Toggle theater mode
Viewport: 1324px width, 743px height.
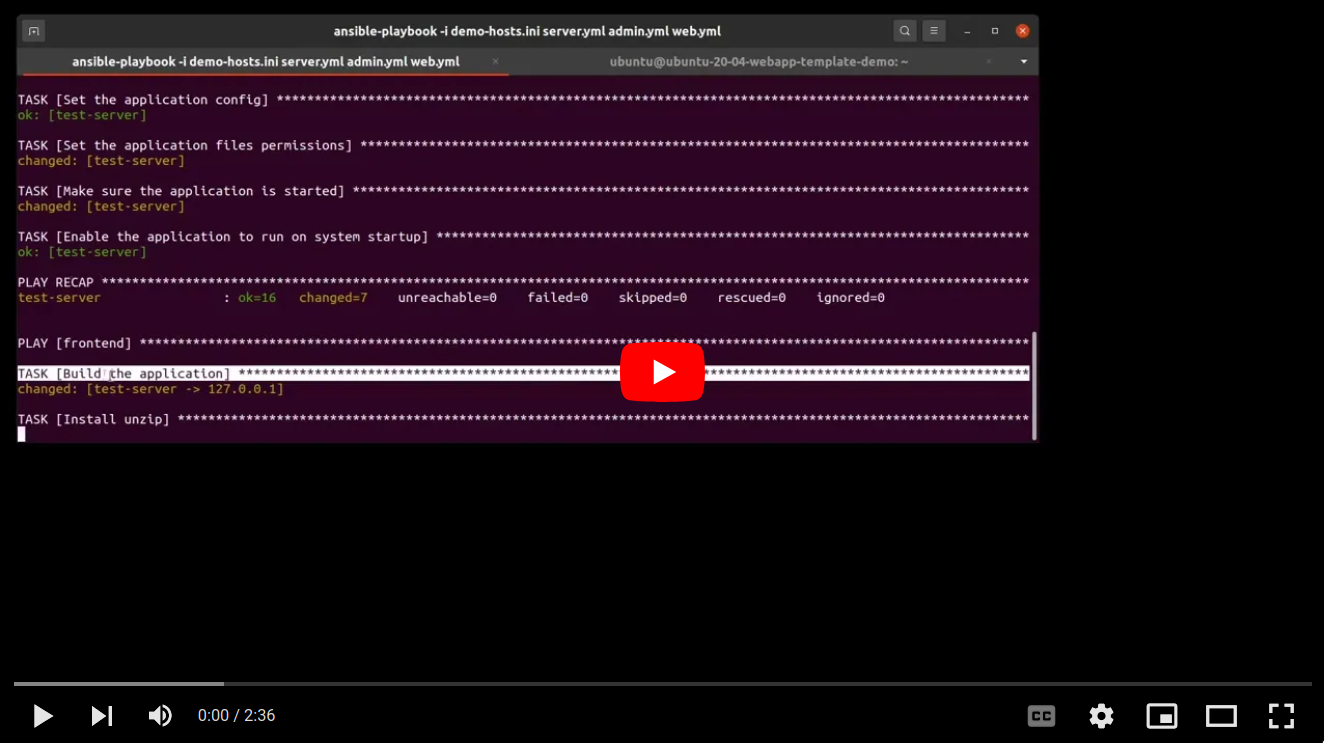(1221, 716)
